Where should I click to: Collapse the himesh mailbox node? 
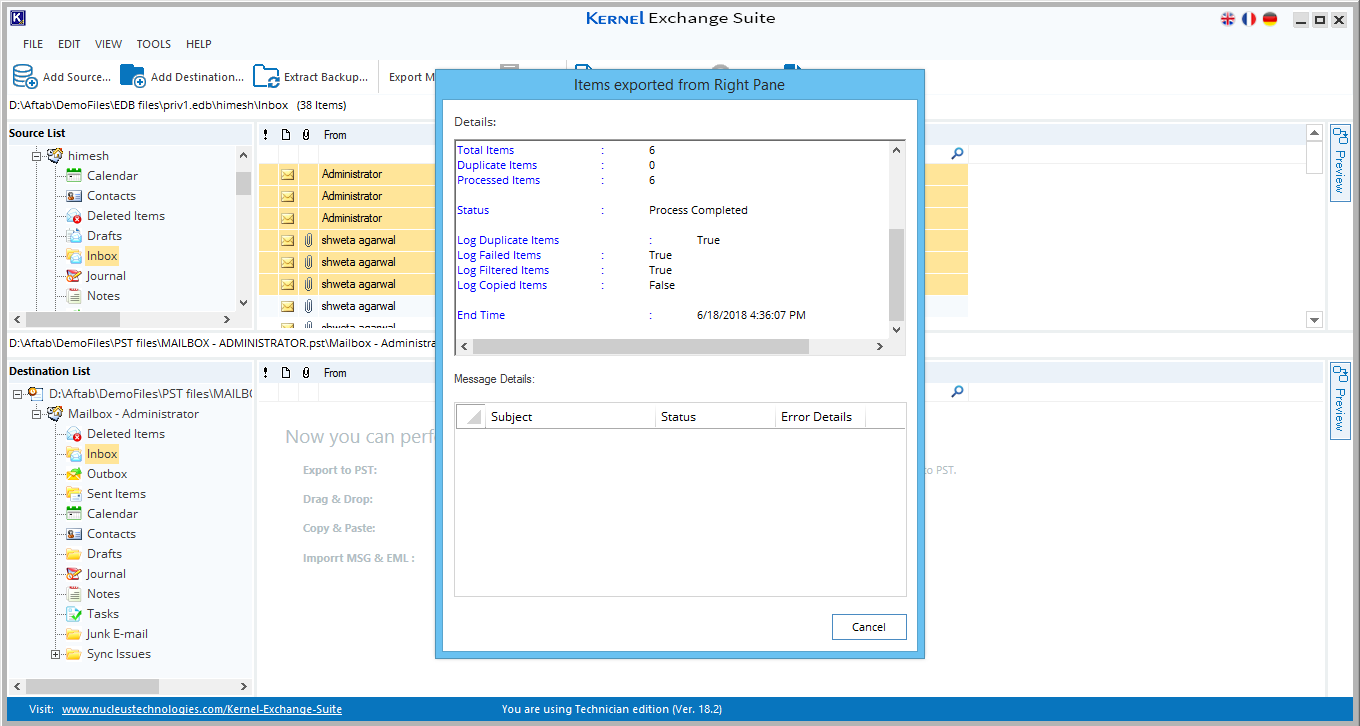[36, 156]
